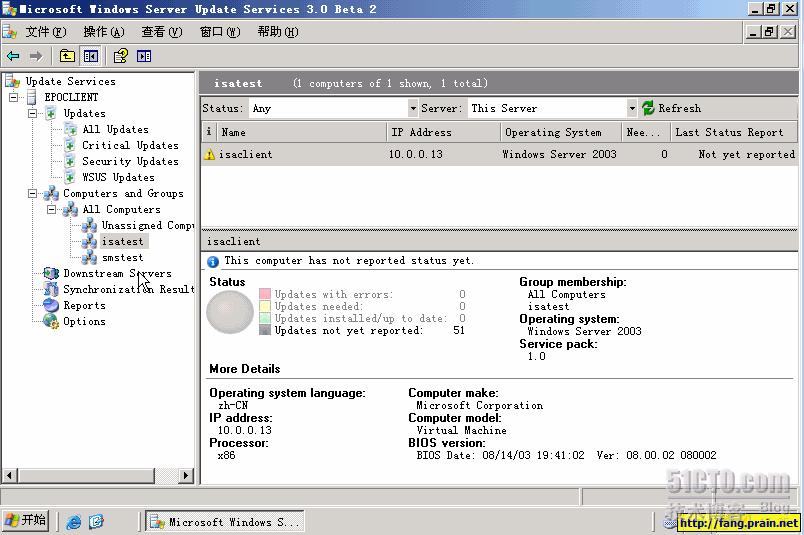Collapse the All Computers node
The image size is (804, 535).
point(51,209)
